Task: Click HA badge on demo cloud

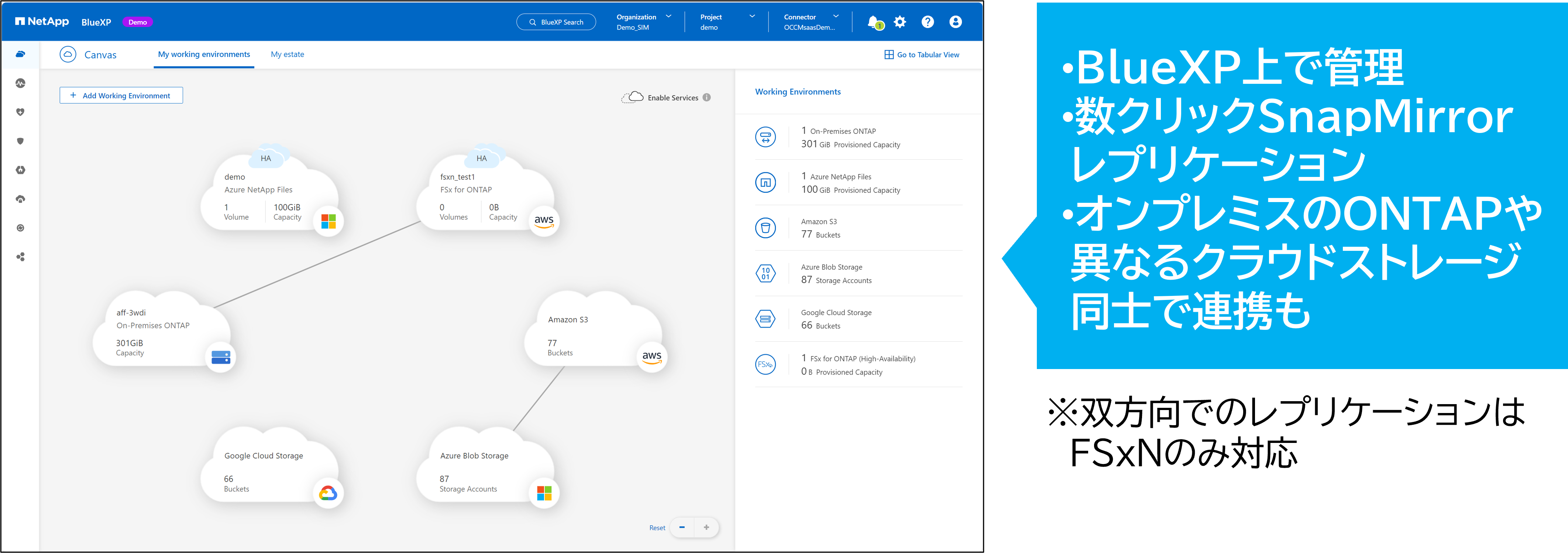Action: [x=266, y=158]
